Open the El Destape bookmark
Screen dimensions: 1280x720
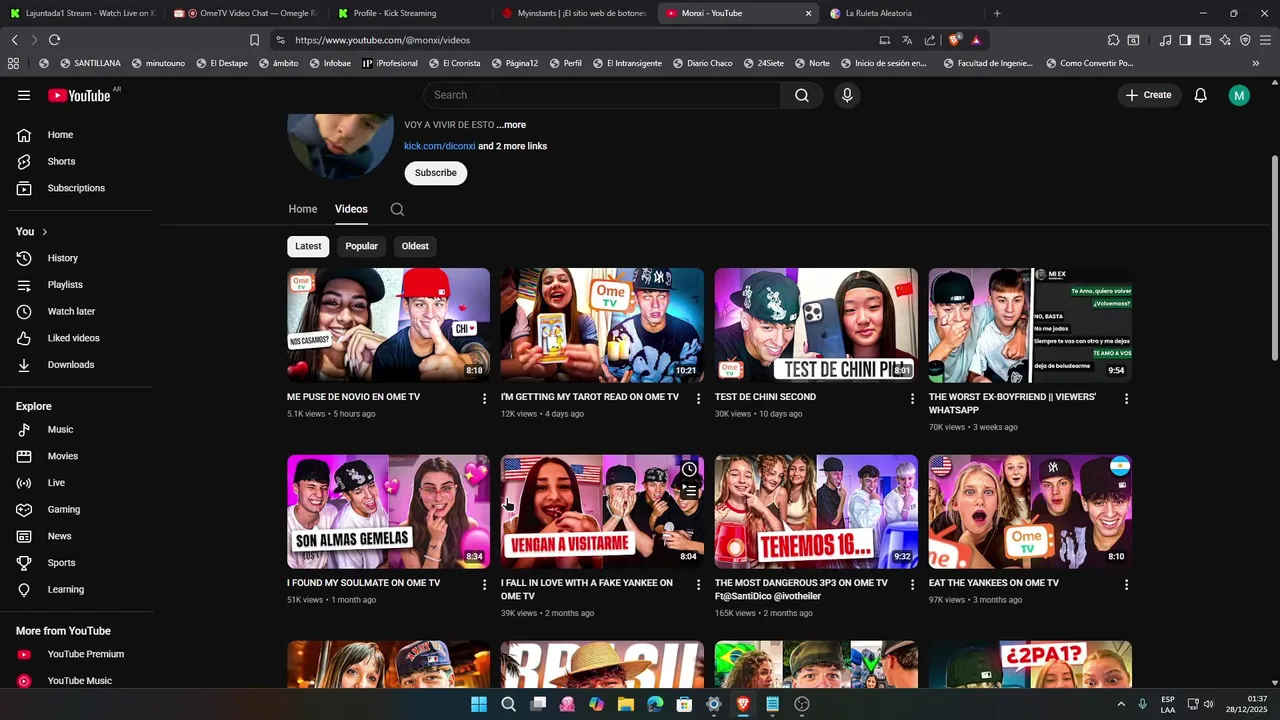[222, 63]
